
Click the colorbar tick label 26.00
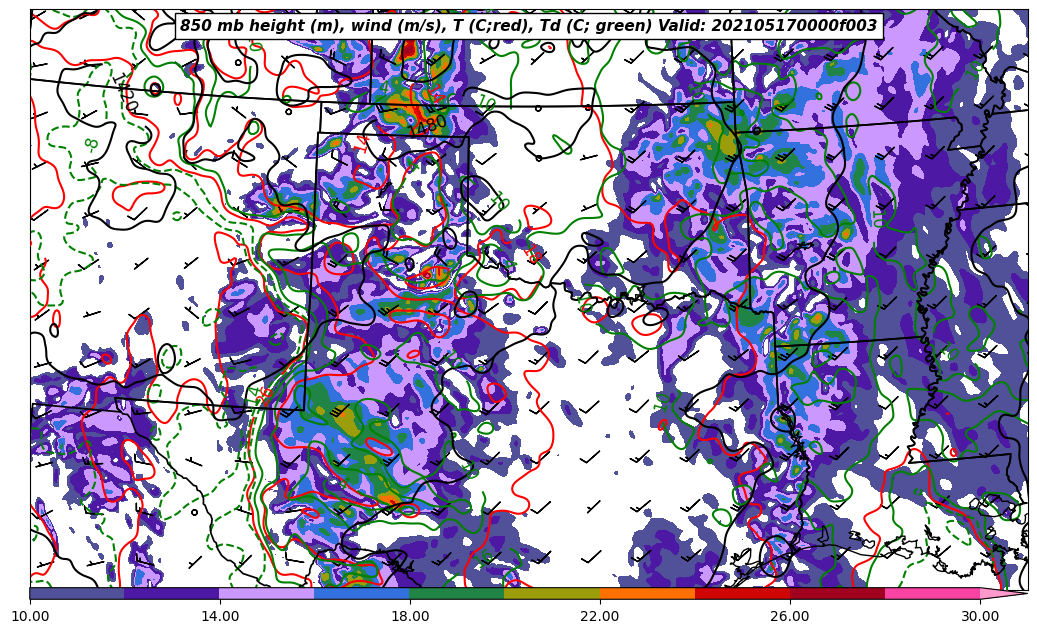(790, 616)
